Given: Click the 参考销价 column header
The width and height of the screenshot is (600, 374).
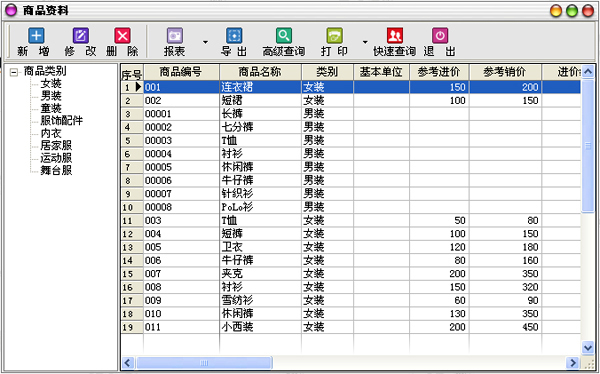Looking at the screenshot, I should (505, 72).
